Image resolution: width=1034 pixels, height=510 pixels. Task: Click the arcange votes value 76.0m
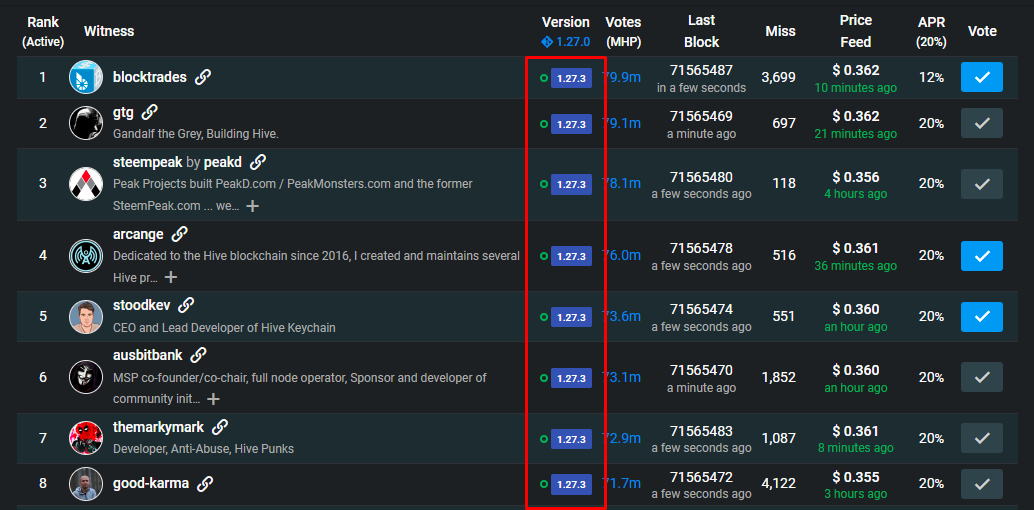(x=623, y=255)
